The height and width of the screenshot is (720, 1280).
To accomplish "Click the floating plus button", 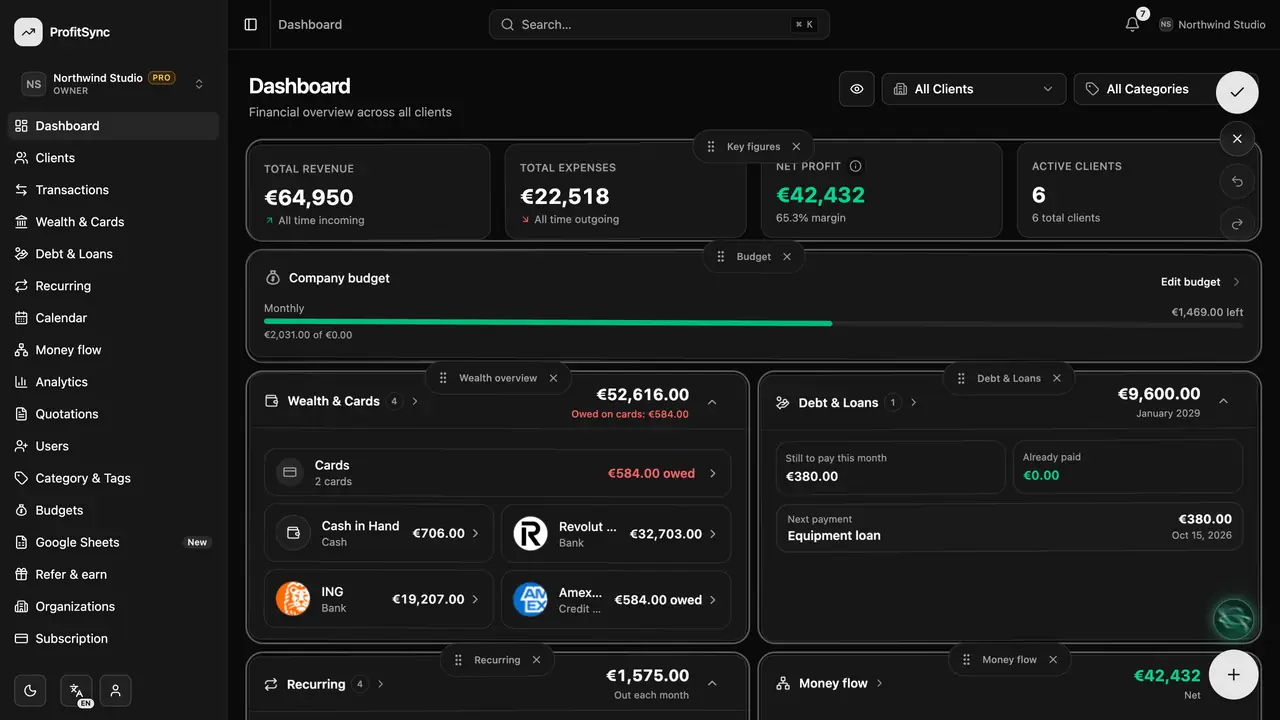I will tap(1234, 675).
